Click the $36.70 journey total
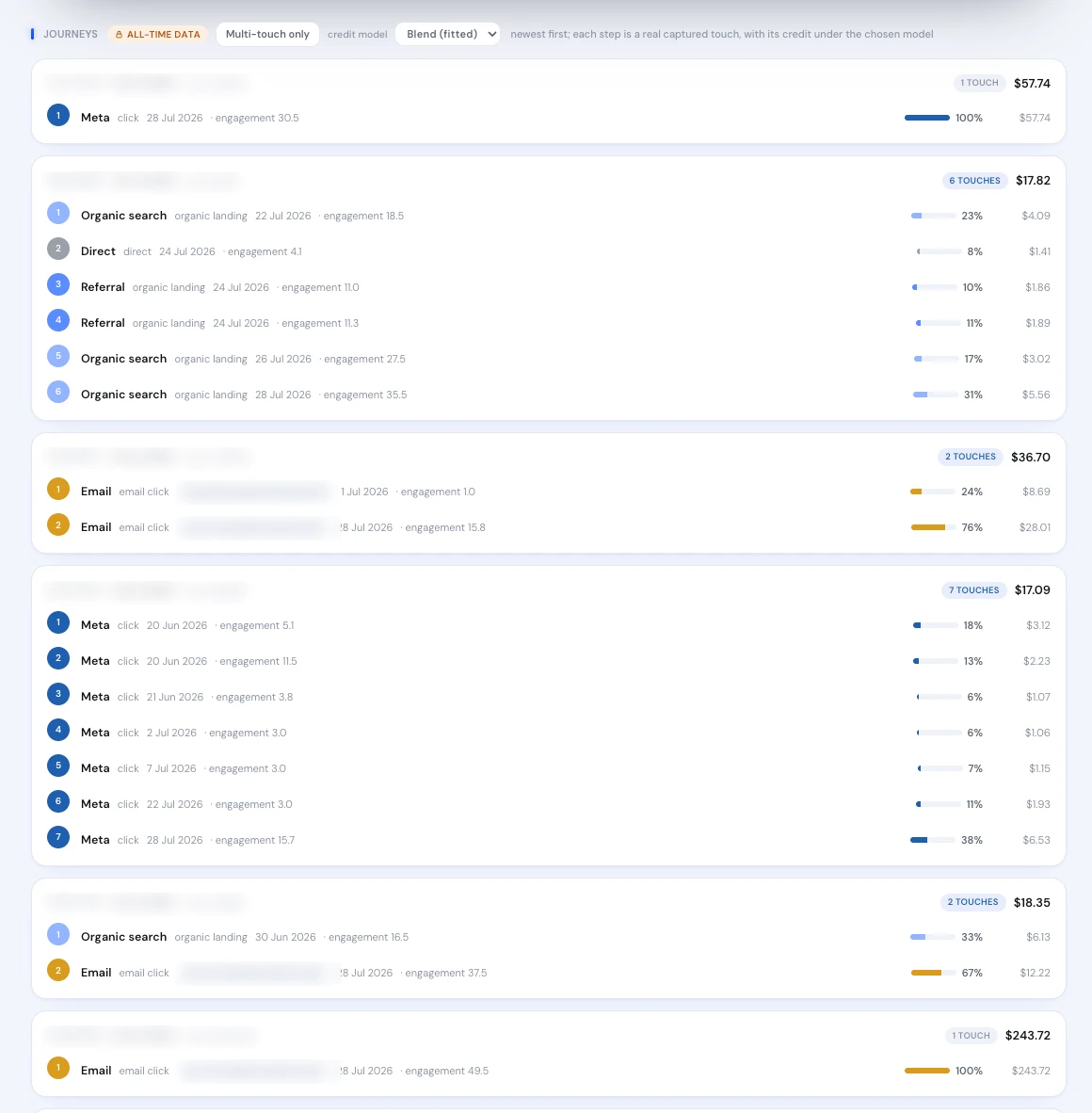 [1030, 457]
